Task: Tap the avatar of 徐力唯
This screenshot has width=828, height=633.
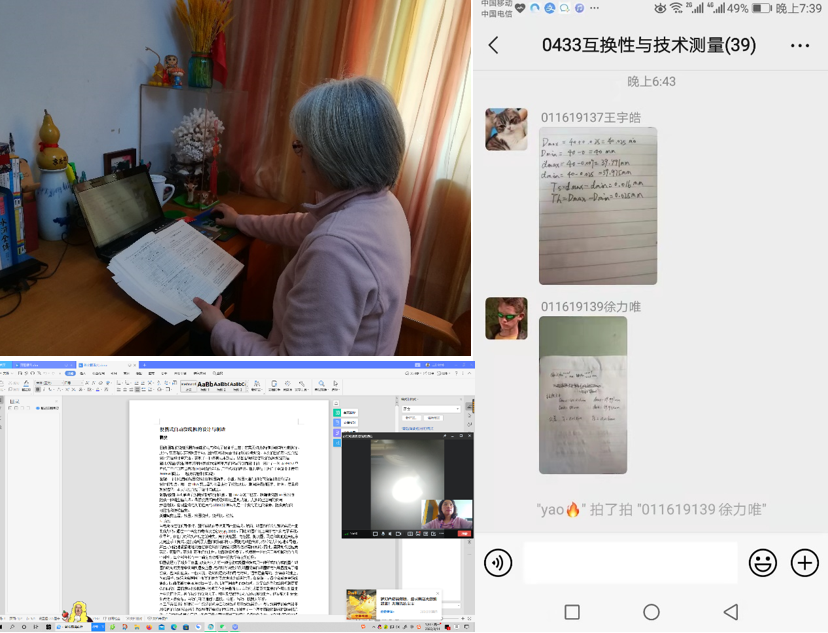Action: point(506,318)
